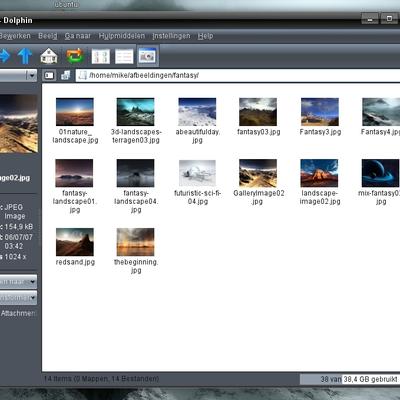The image size is (400, 400).
Task: Reload the folder with refresh icon
Action: pyautogui.click(x=75, y=56)
